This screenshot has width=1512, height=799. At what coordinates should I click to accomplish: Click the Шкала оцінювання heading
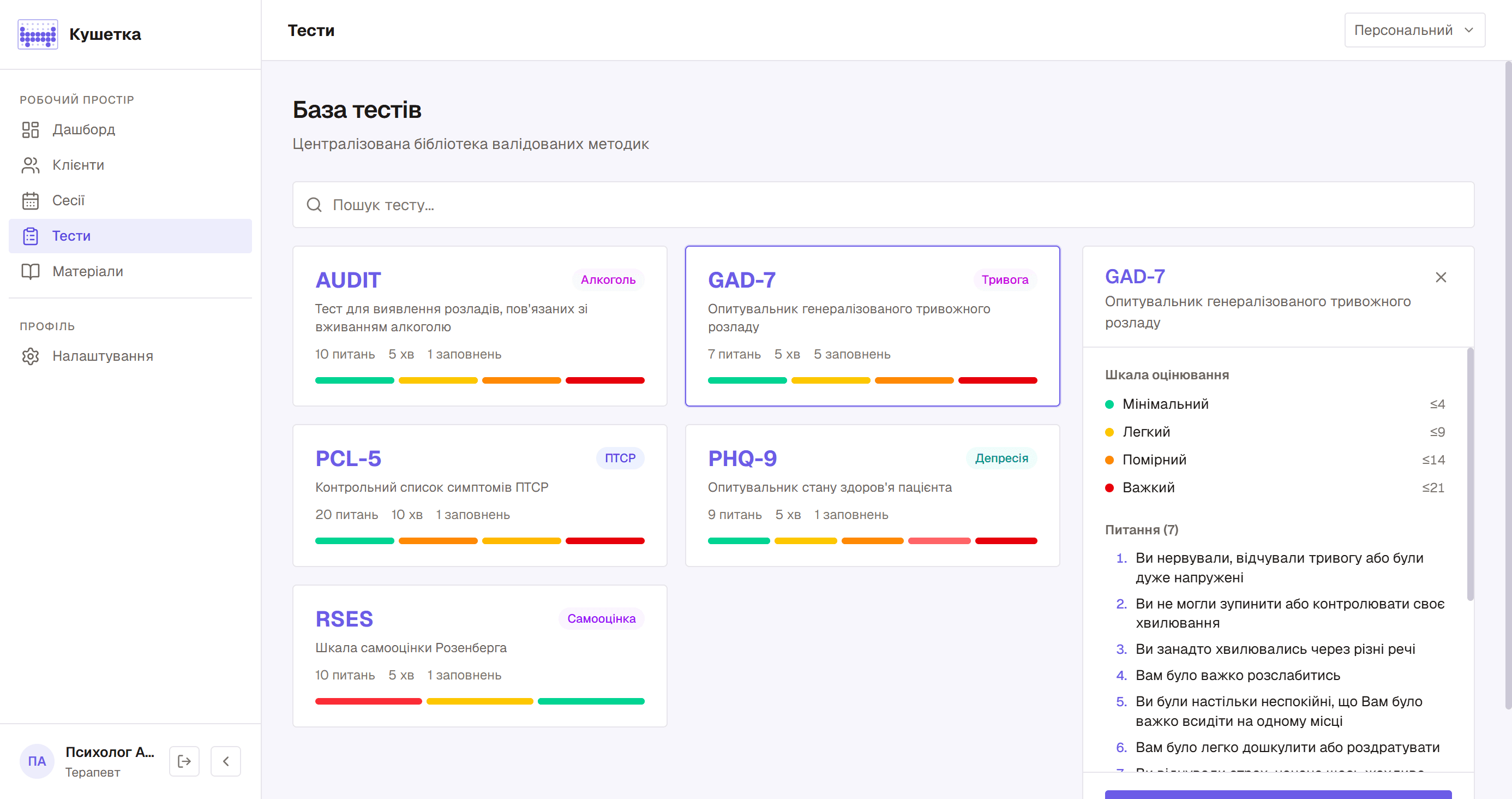click(x=1167, y=375)
